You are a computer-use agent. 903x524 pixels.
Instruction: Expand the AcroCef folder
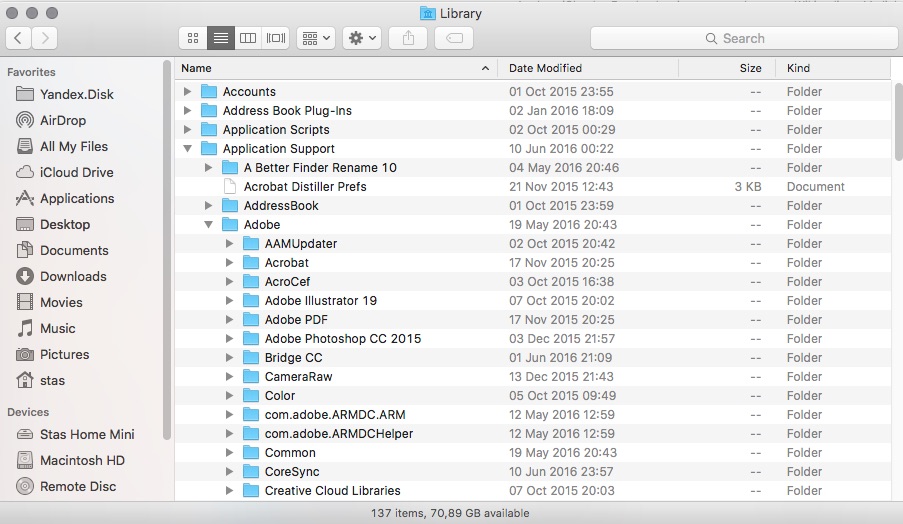[229, 282]
